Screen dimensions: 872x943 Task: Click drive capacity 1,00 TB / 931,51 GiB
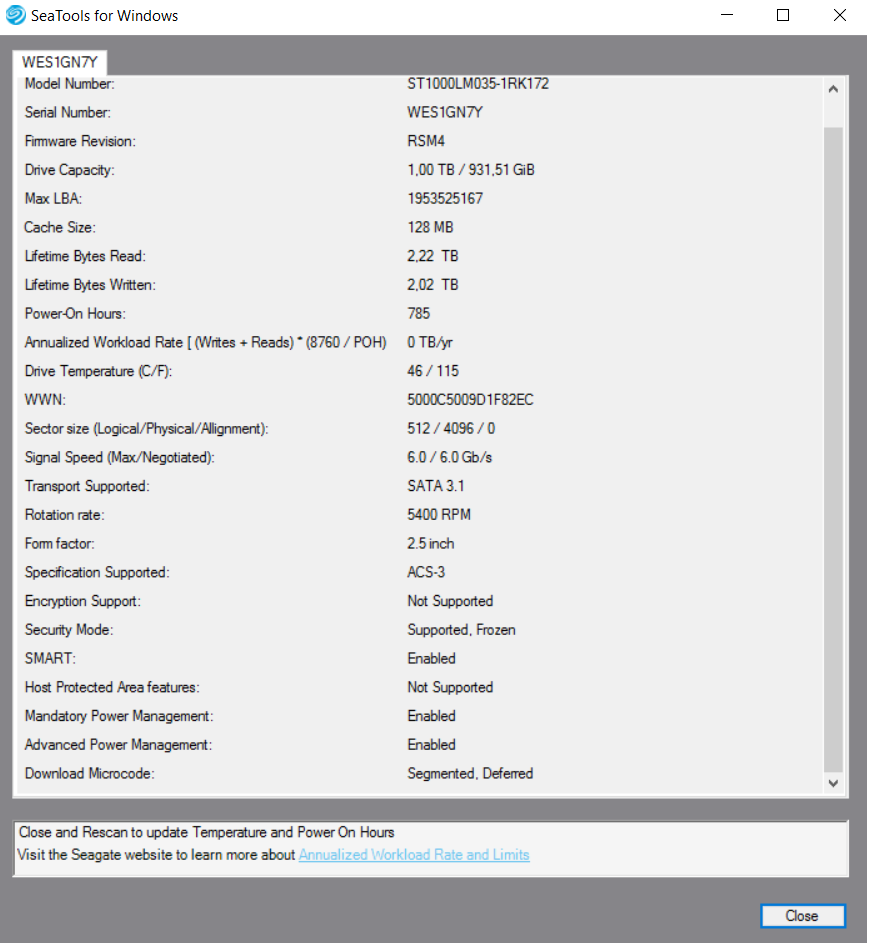[x=471, y=170]
